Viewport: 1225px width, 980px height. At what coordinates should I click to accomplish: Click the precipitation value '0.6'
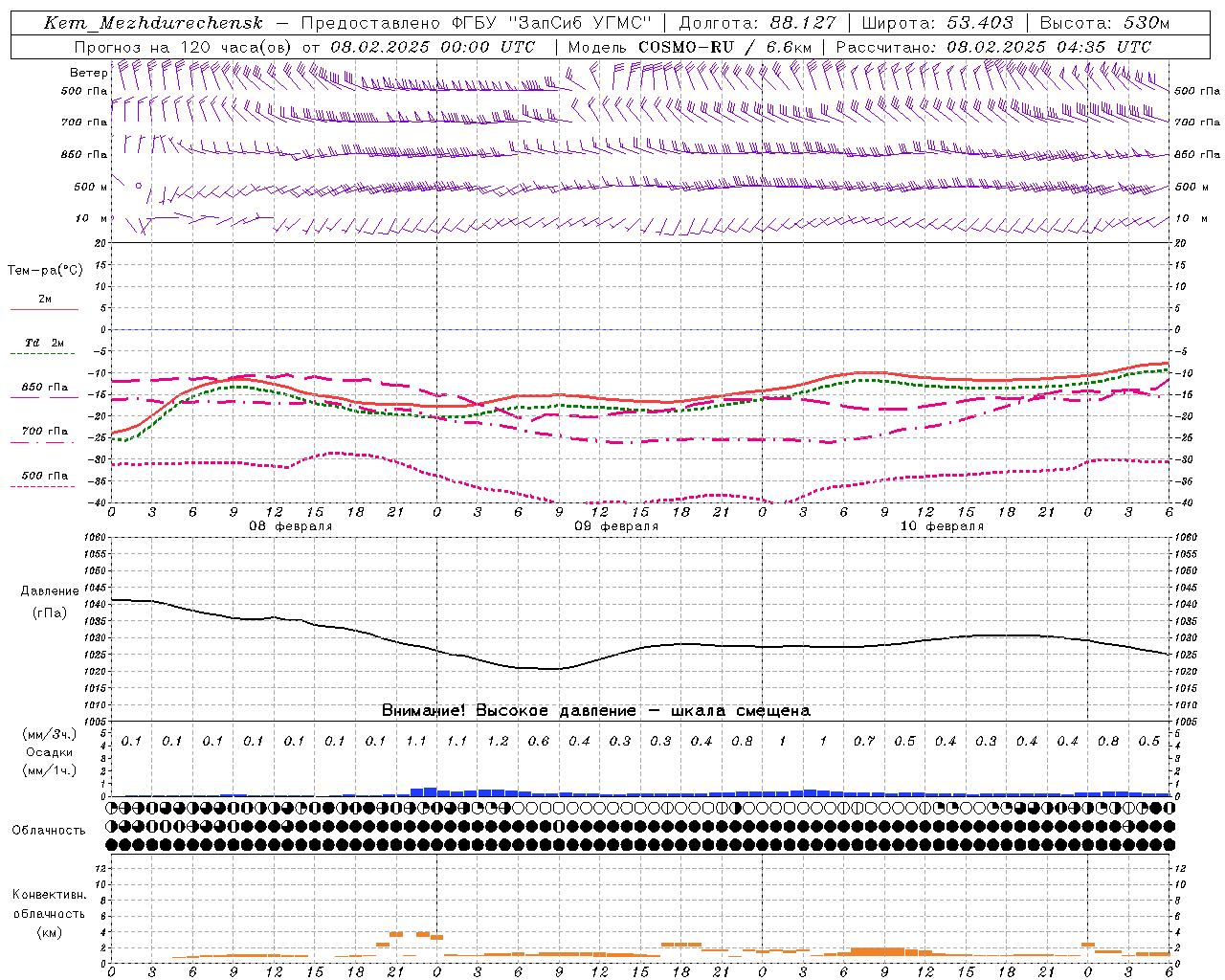tap(539, 741)
